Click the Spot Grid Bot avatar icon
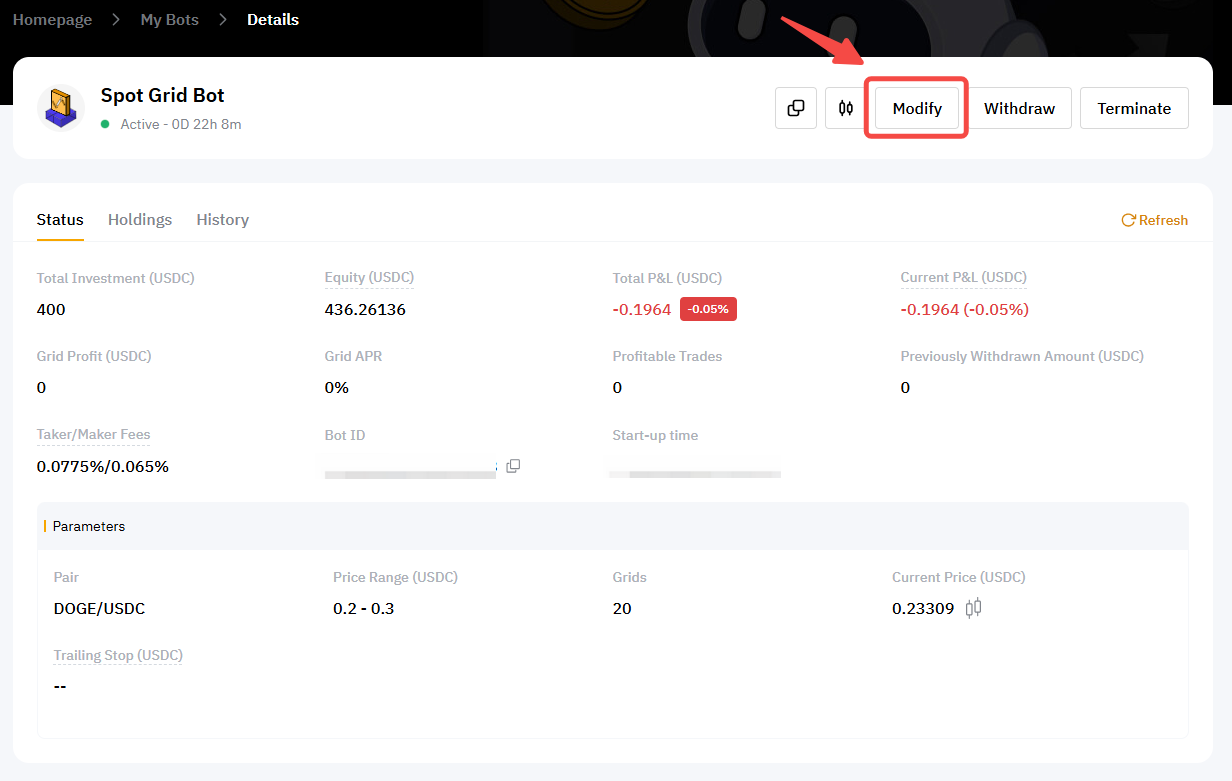Viewport: 1232px width, 781px height. (61, 108)
